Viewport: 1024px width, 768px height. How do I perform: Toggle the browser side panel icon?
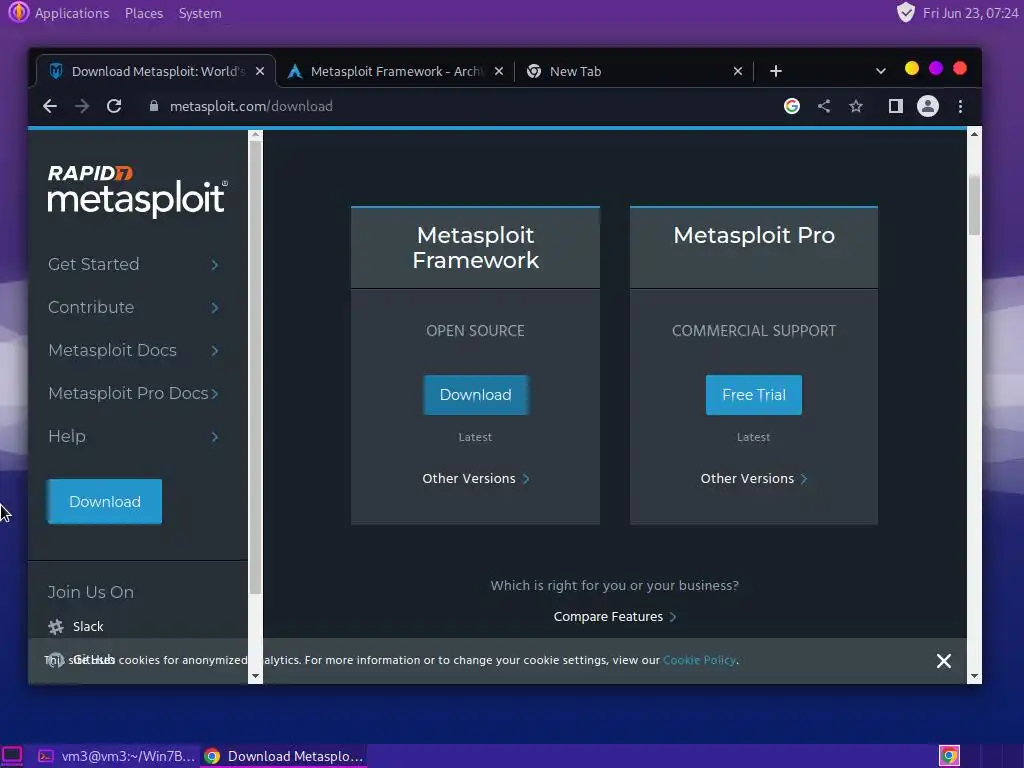tap(895, 106)
